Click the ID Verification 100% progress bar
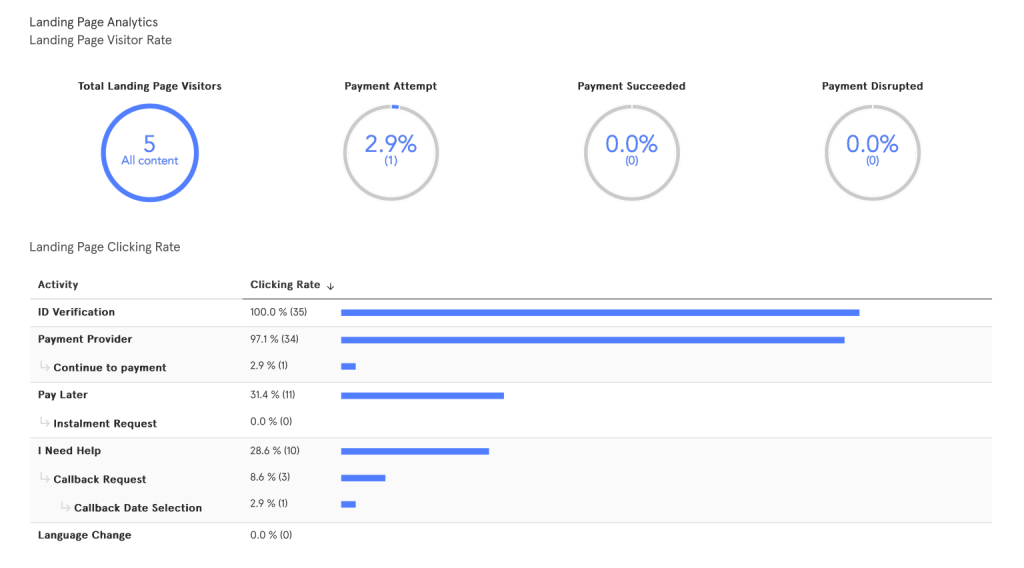The width and height of the screenshot is (1024, 568). tap(600, 313)
